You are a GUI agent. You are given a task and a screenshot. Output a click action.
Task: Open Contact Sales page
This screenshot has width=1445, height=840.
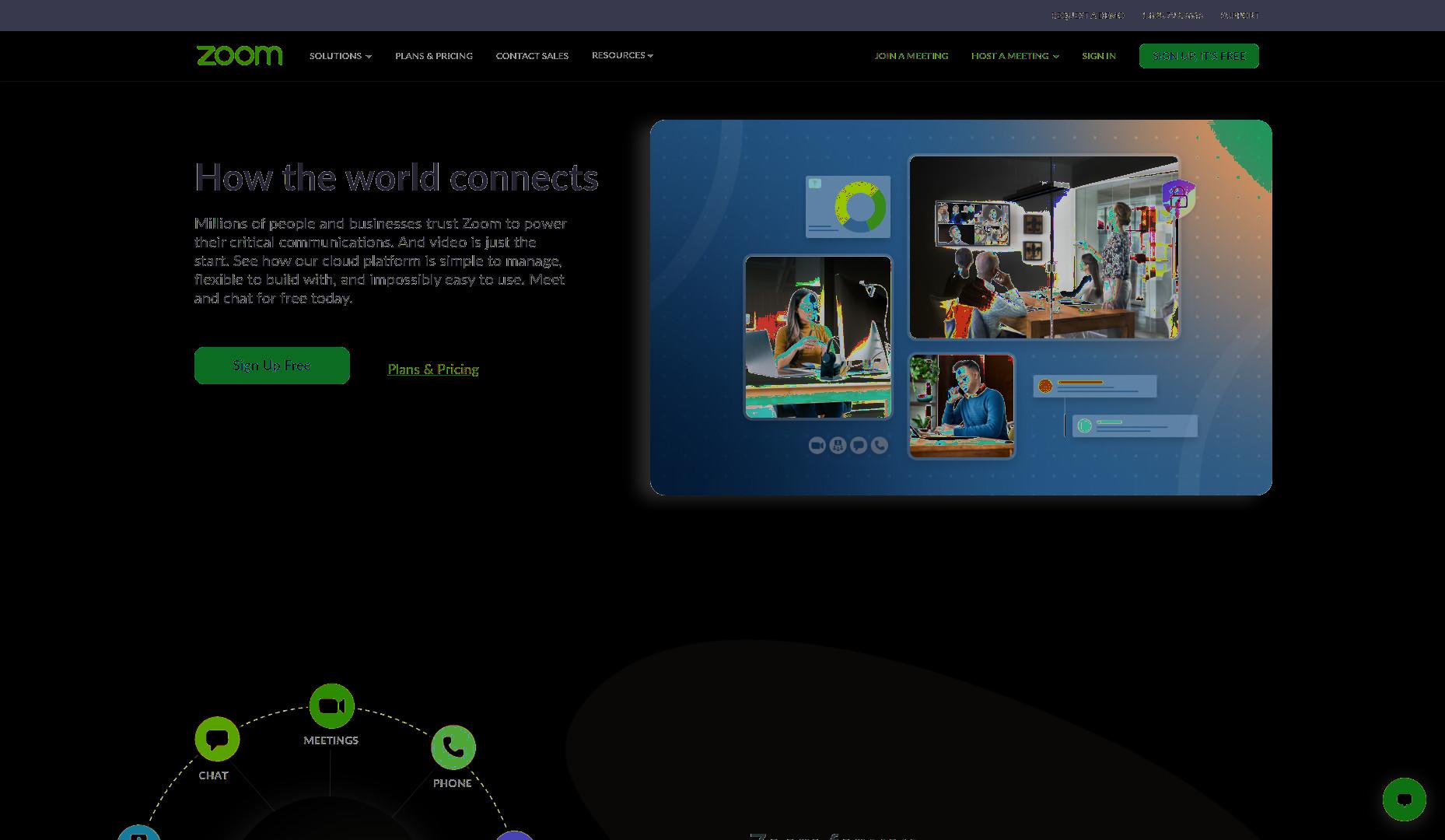(x=532, y=56)
